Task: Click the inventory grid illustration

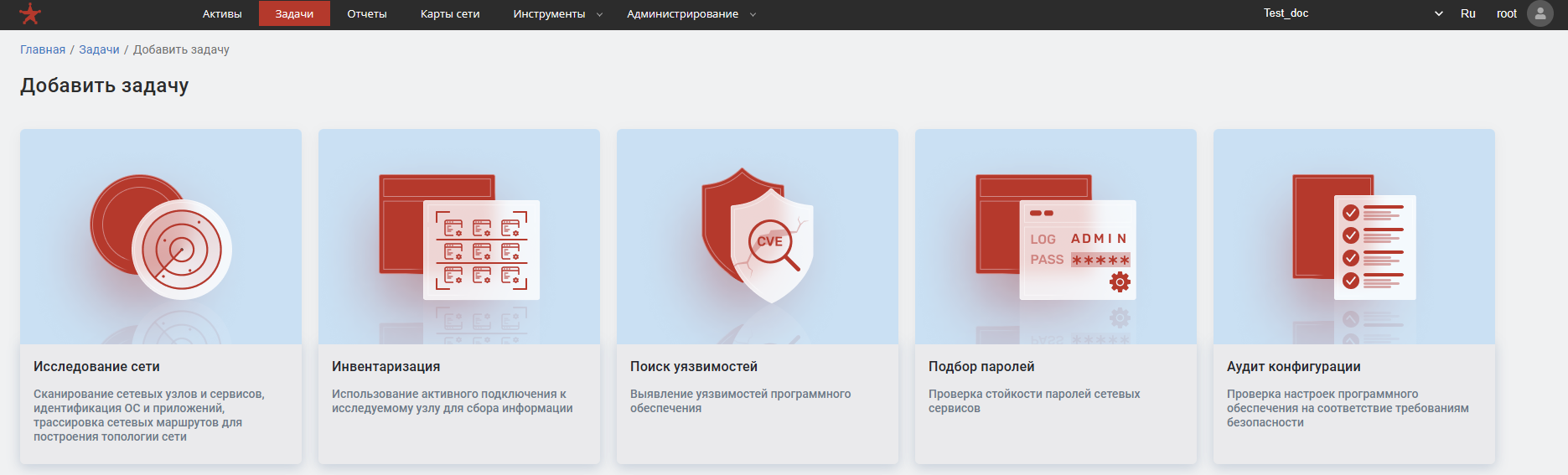Action: 459,237
